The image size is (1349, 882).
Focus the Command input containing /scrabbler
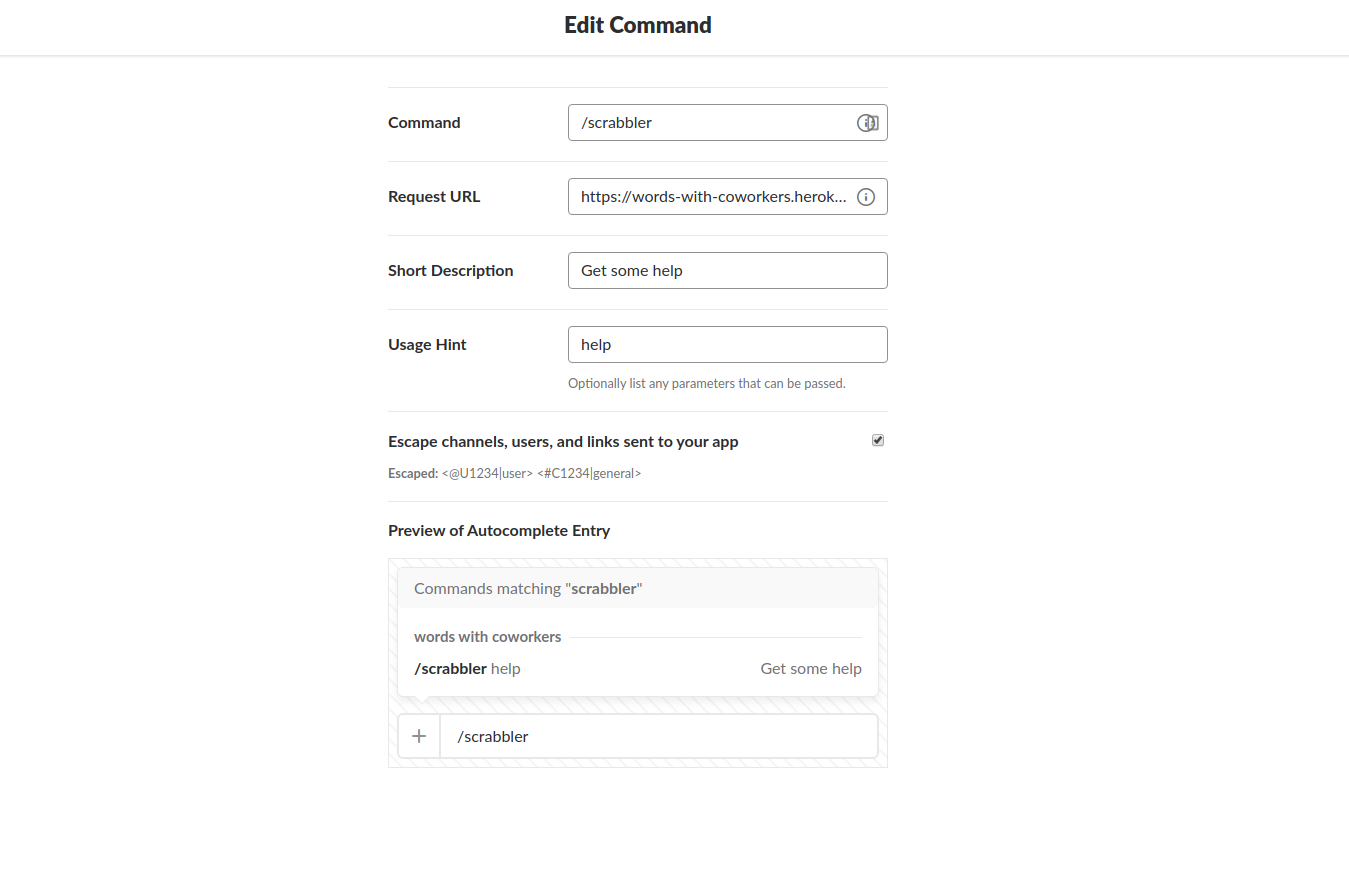tap(727, 123)
